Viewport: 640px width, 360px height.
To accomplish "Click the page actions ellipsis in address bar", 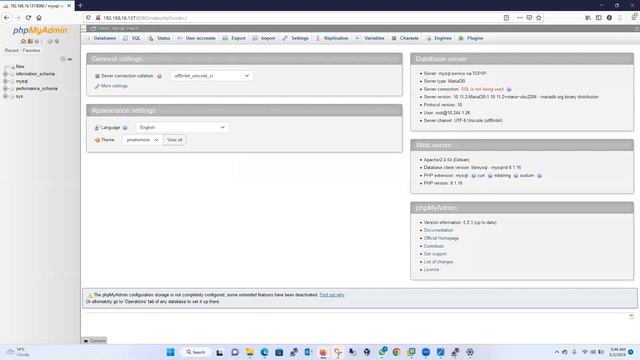I will (519, 18).
